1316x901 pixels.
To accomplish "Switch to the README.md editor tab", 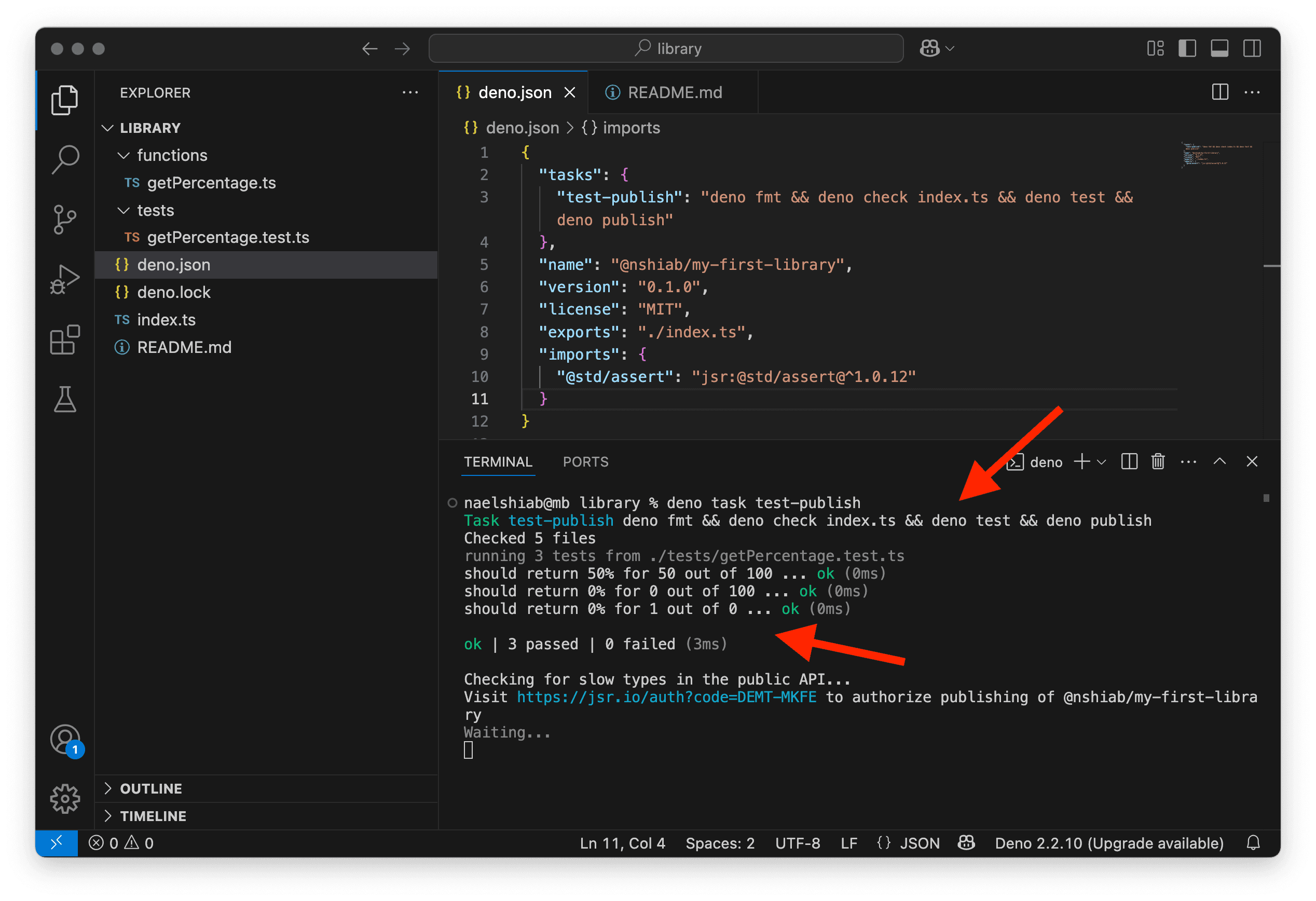I will coord(673,92).
